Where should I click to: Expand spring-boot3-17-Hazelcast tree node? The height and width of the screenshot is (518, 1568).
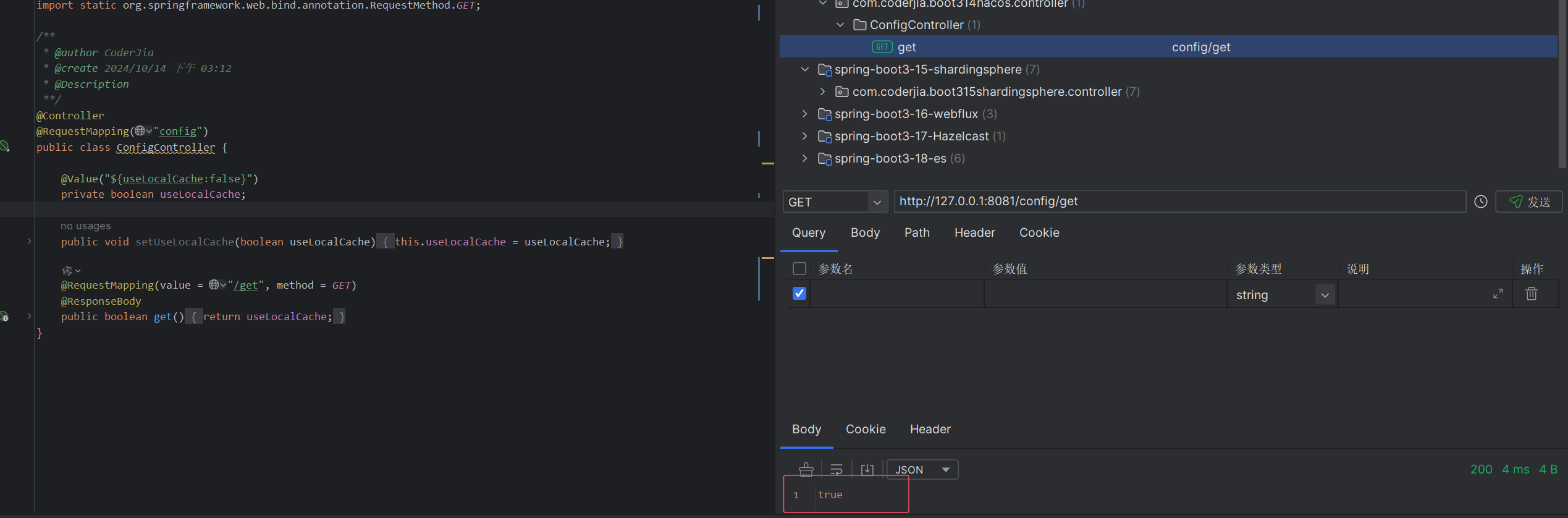point(804,136)
